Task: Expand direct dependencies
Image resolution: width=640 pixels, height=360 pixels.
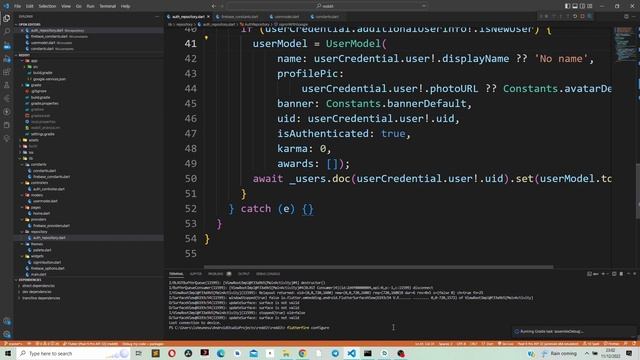Action: (38, 286)
